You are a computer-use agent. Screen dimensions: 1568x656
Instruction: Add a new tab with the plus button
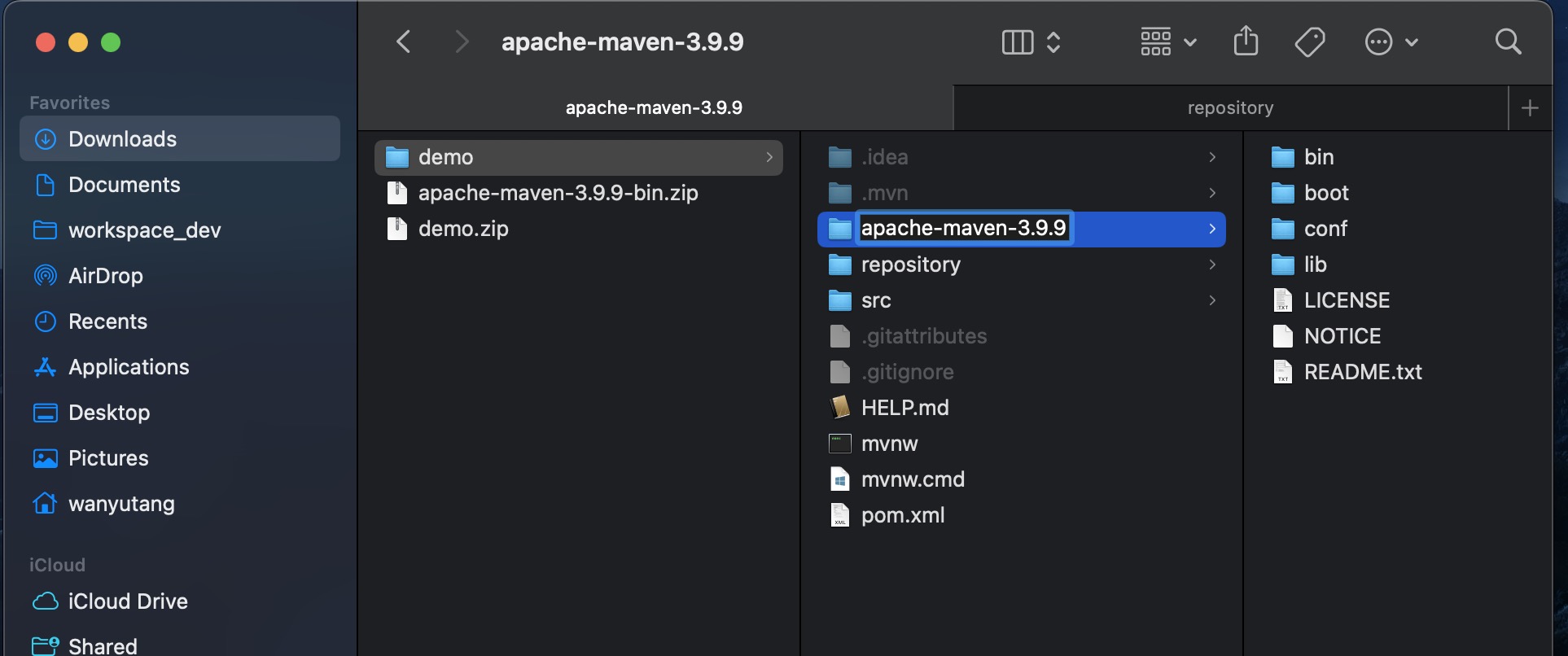pyautogui.click(x=1530, y=107)
